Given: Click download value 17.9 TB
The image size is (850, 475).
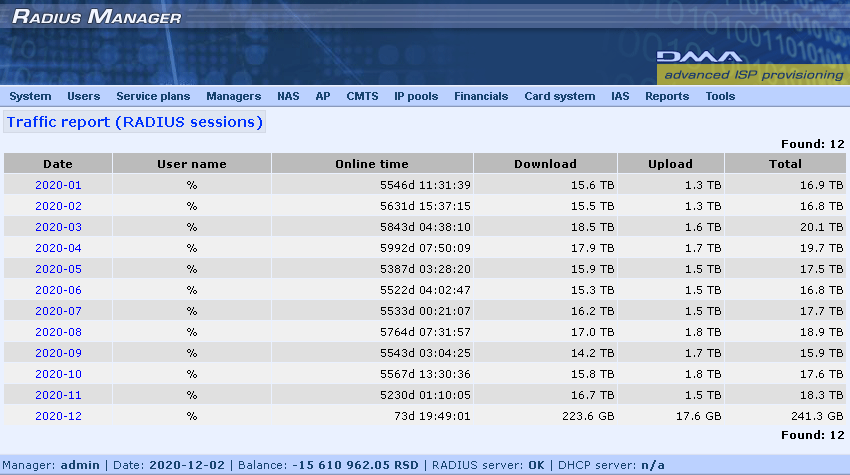Looking at the screenshot, I should [x=593, y=248].
